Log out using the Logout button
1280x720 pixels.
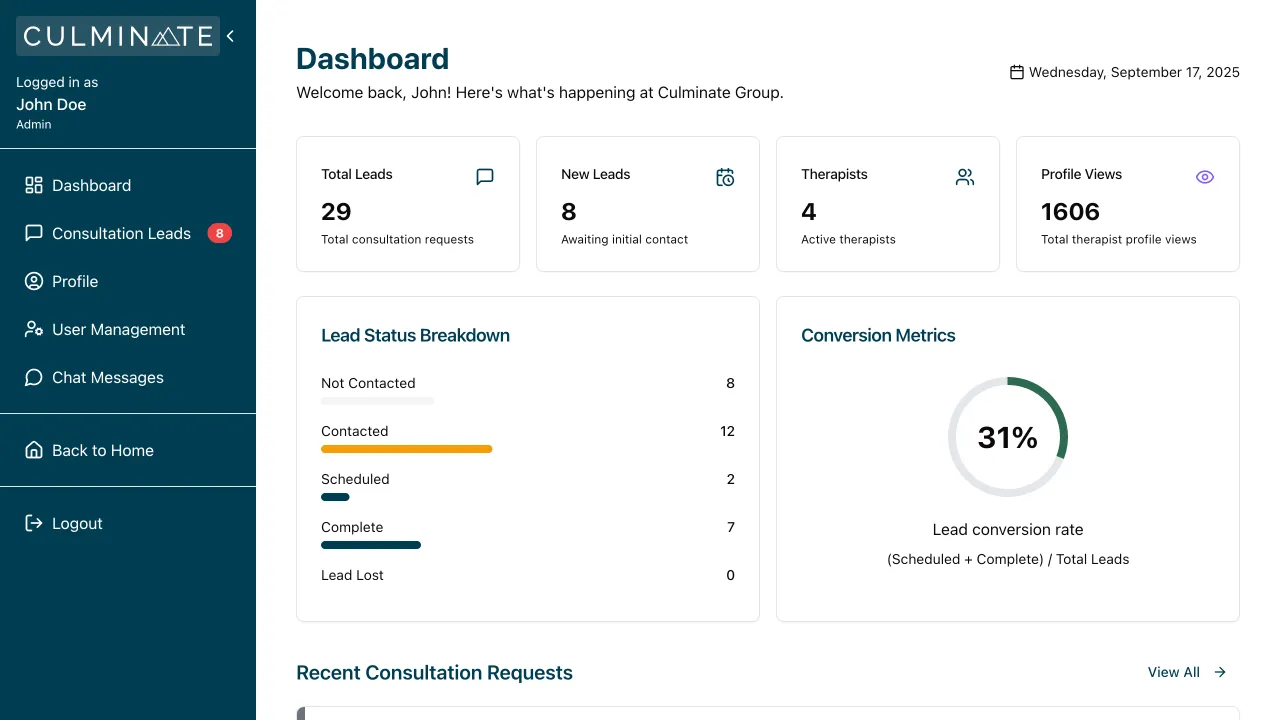click(x=77, y=523)
